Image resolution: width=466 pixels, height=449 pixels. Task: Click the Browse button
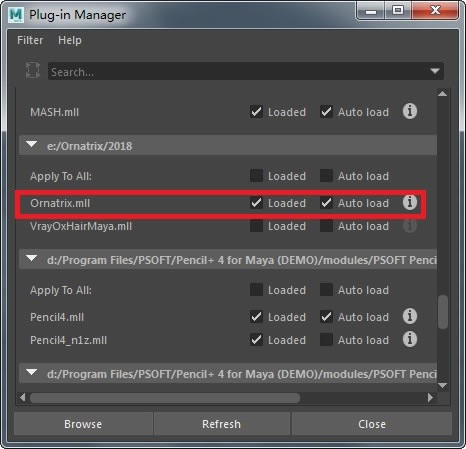[x=83, y=424]
